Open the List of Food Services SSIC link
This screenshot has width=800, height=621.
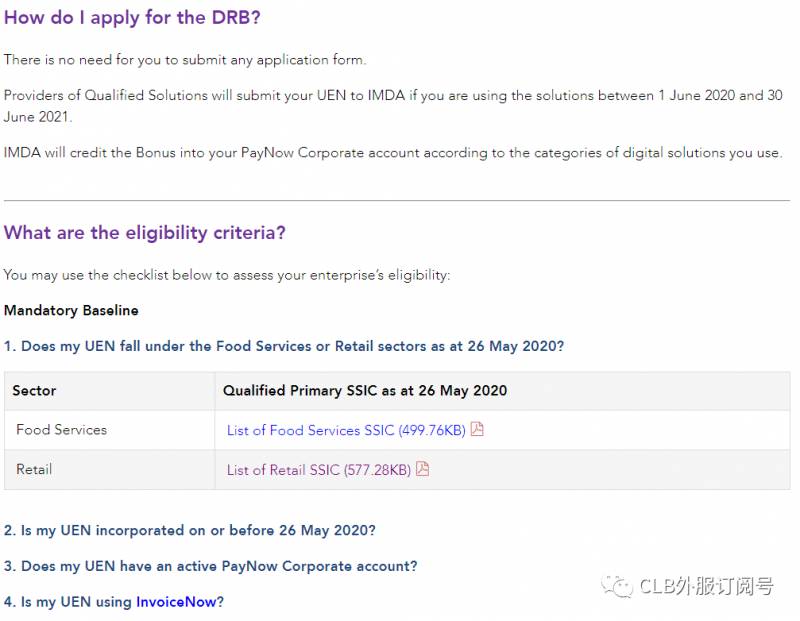346,430
